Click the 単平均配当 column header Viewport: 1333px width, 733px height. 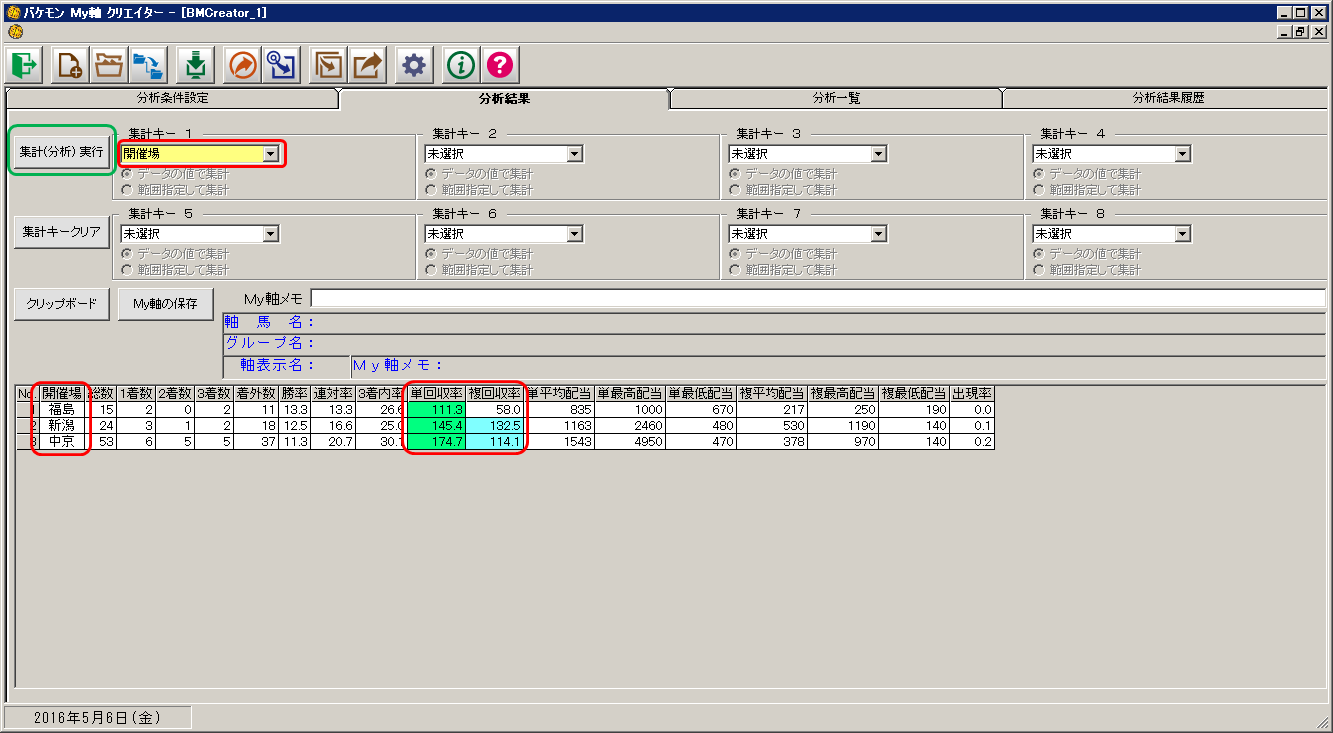pos(559,394)
